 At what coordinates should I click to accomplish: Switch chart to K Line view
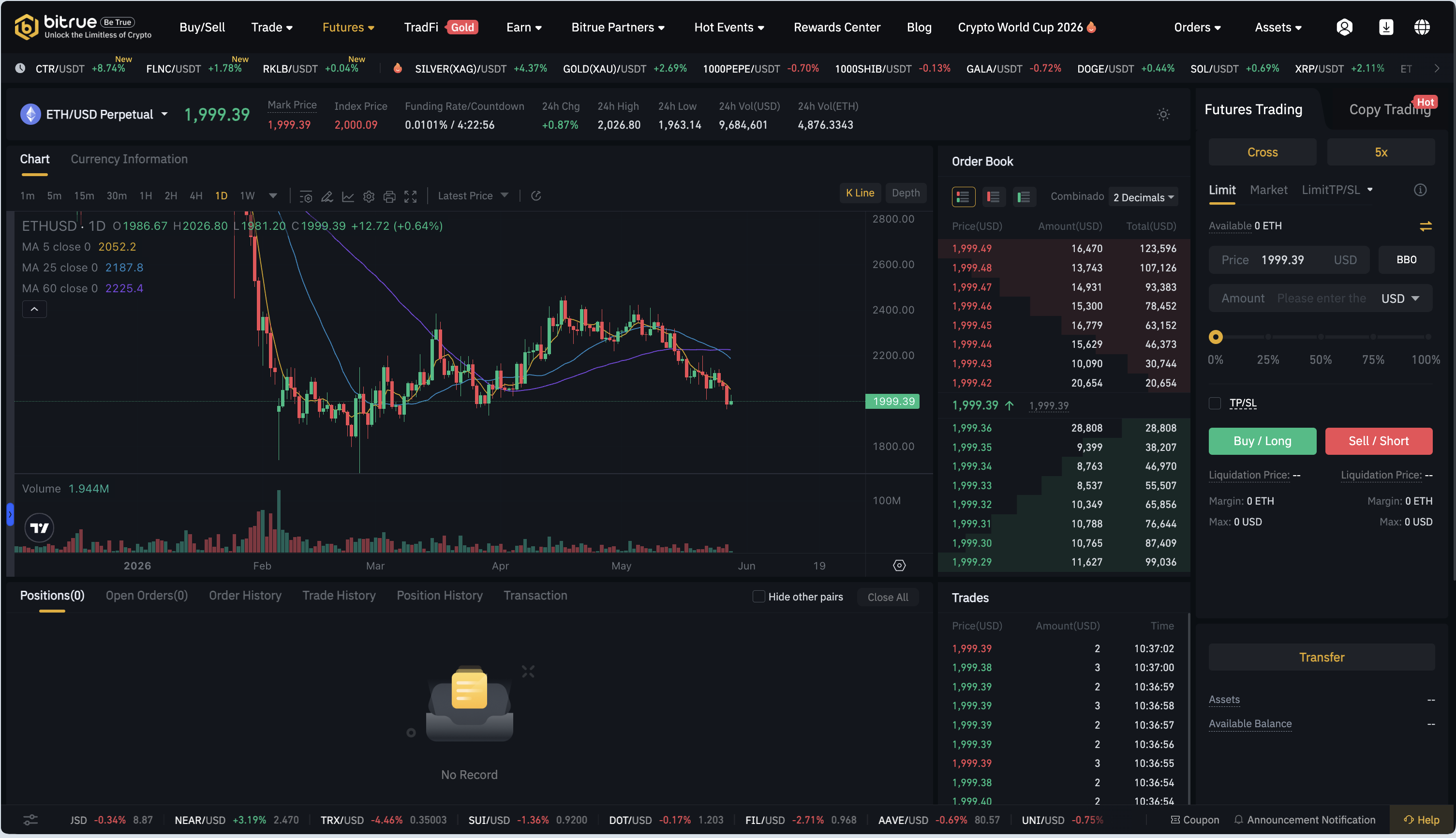860,193
